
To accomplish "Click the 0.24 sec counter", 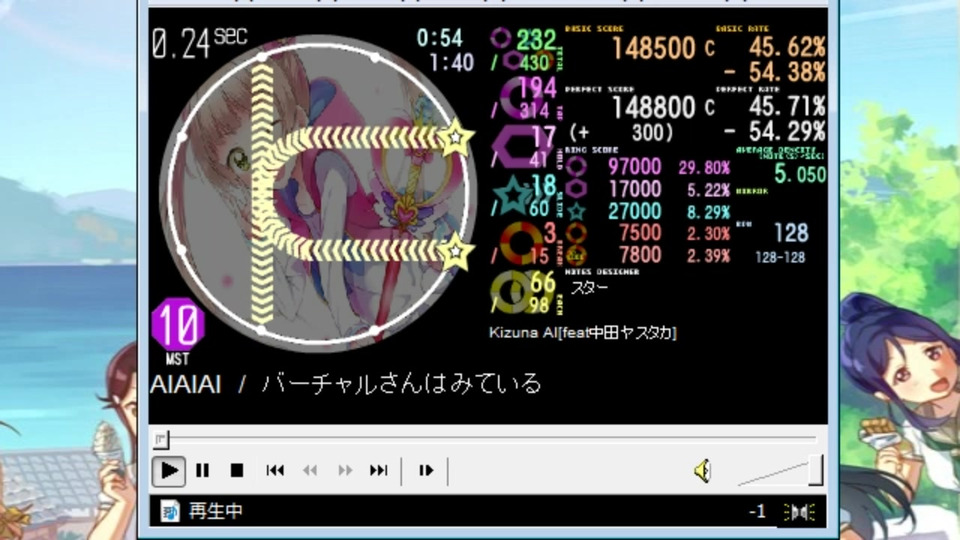I will [x=199, y=43].
